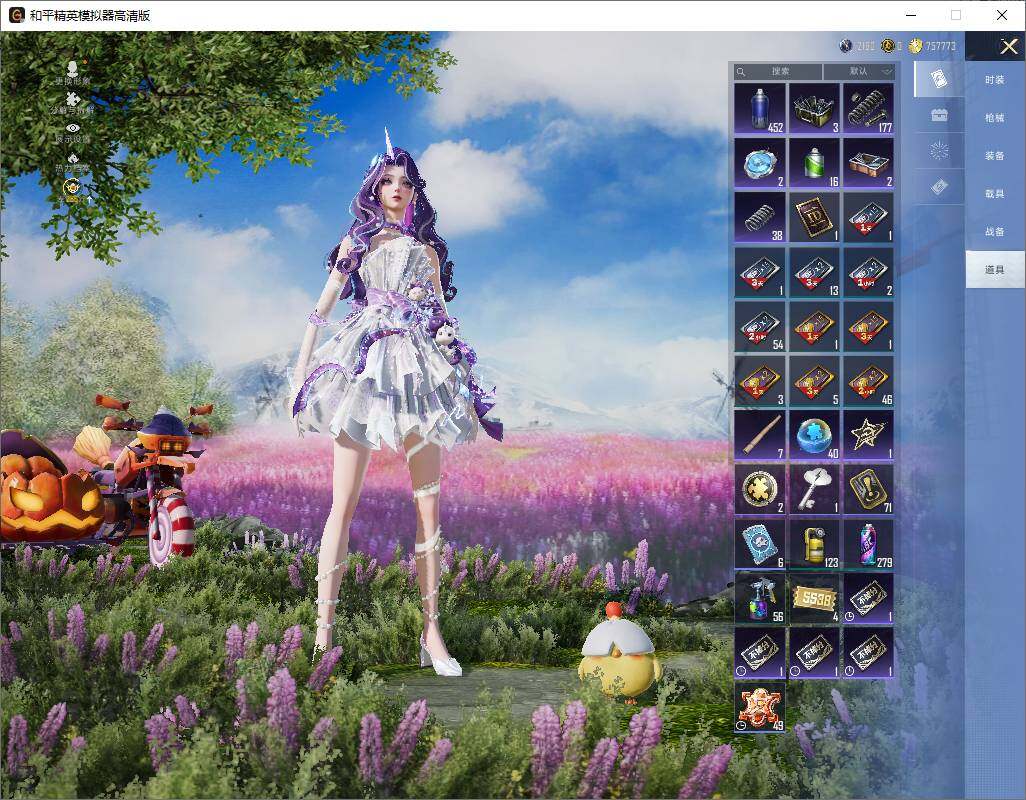Switch to the 时装 tab
Image resolution: width=1026 pixels, height=800 pixels.
(995, 80)
